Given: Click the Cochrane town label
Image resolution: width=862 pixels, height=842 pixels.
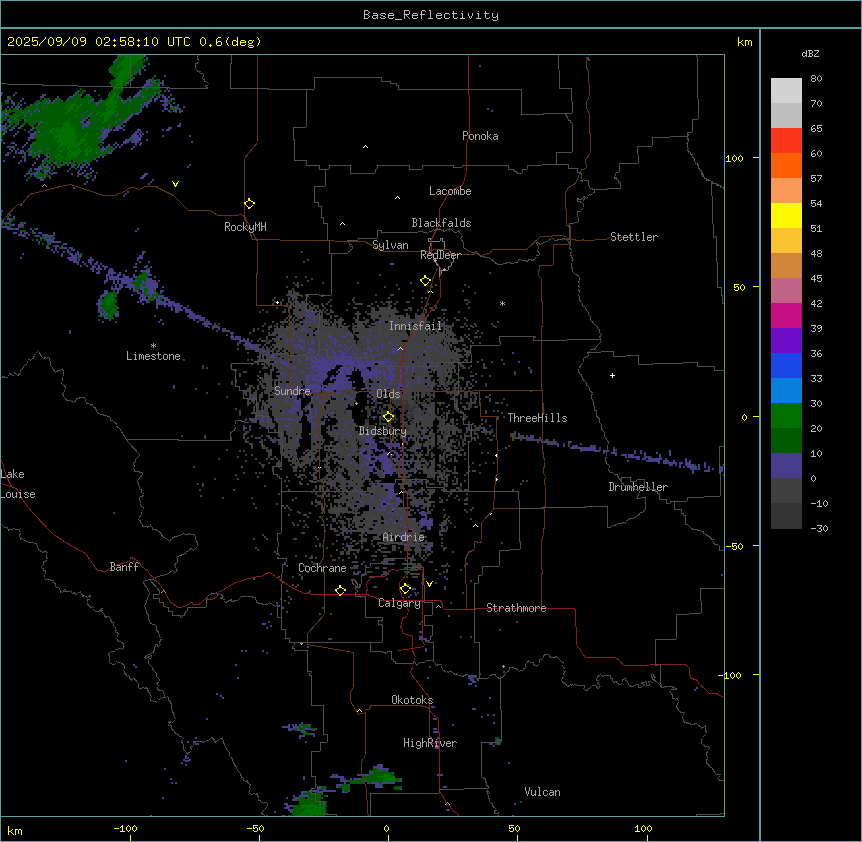Looking at the screenshot, I should point(322,568).
